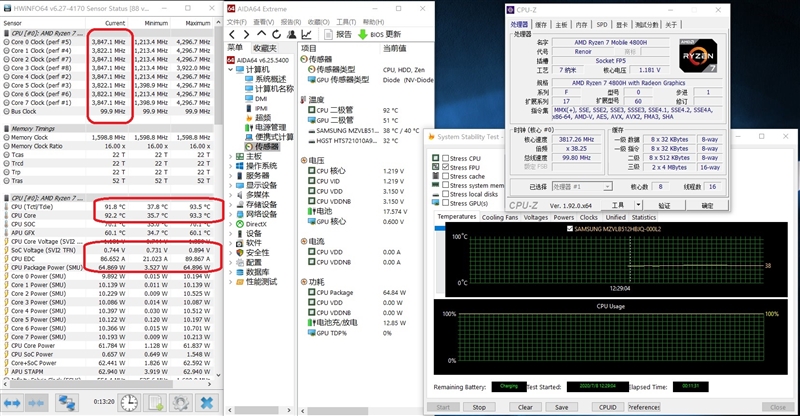This screenshot has width=800, height=416.
Task: Expand the 主板 tree node
Action: coord(230,157)
